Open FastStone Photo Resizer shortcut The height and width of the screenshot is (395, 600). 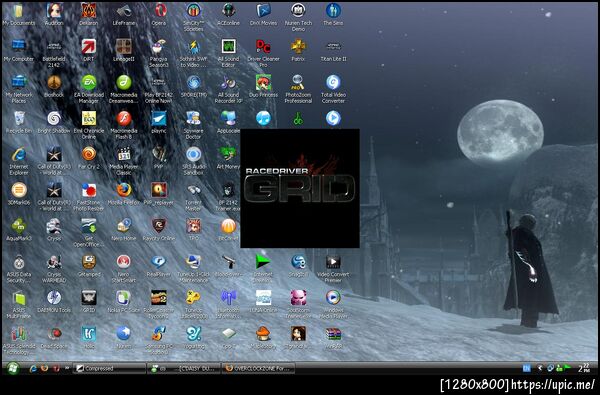click(x=89, y=197)
